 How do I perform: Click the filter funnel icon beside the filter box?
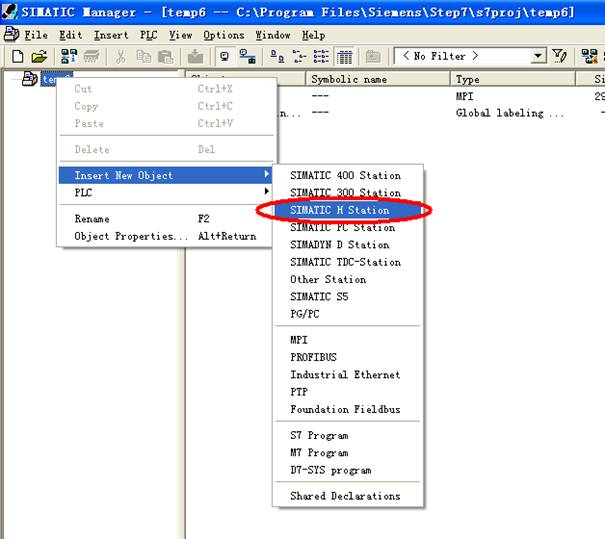tap(560, 57)
